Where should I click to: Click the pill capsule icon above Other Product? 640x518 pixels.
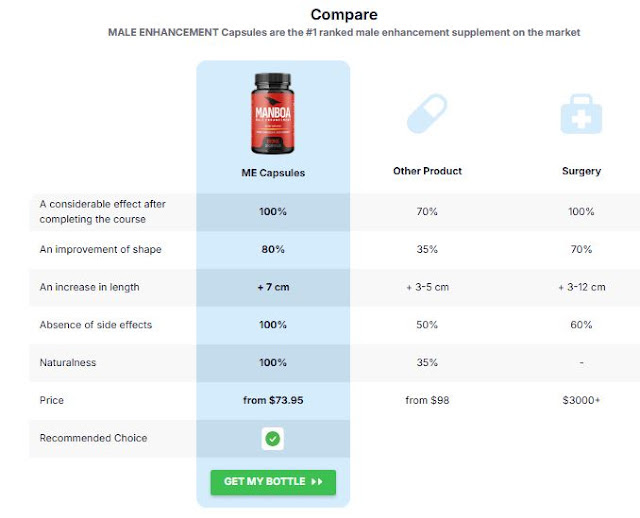[x=427, y=116]
